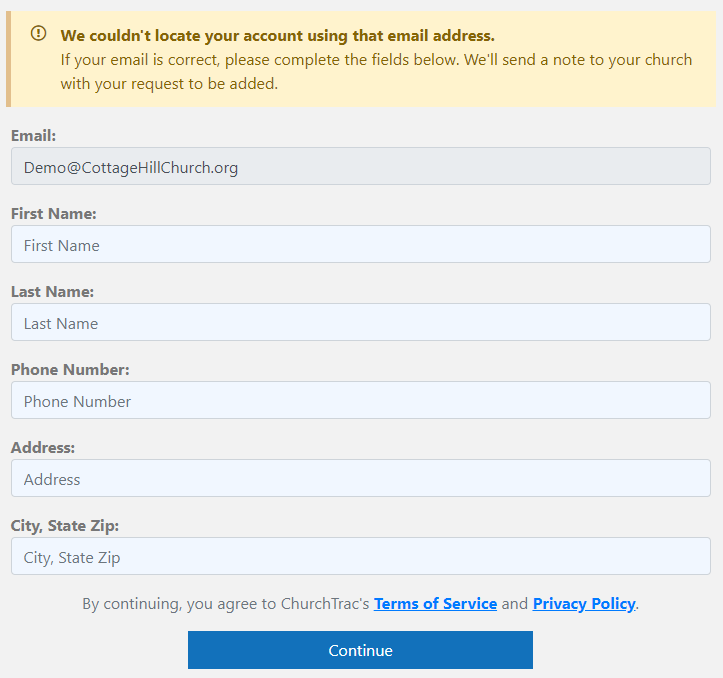Click the City, State Zip label

(x=65, y=526)
